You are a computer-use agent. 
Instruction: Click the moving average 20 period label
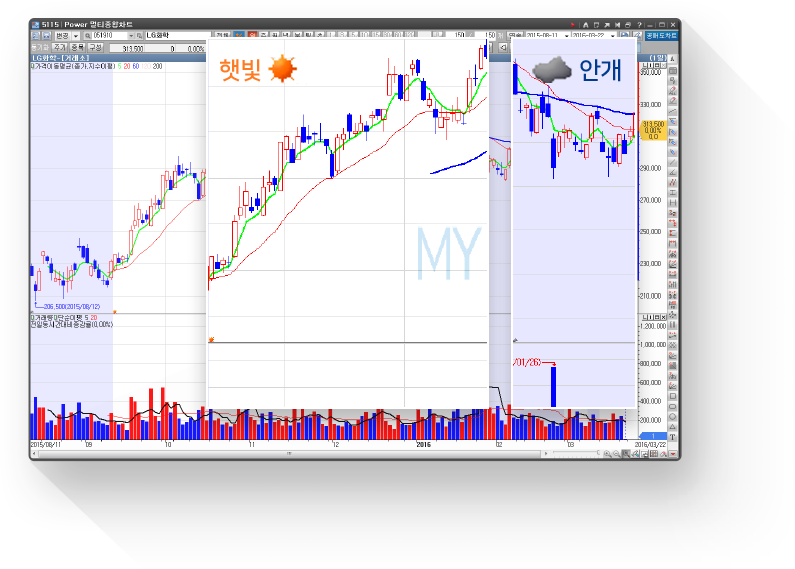click(x=127, y=66)
